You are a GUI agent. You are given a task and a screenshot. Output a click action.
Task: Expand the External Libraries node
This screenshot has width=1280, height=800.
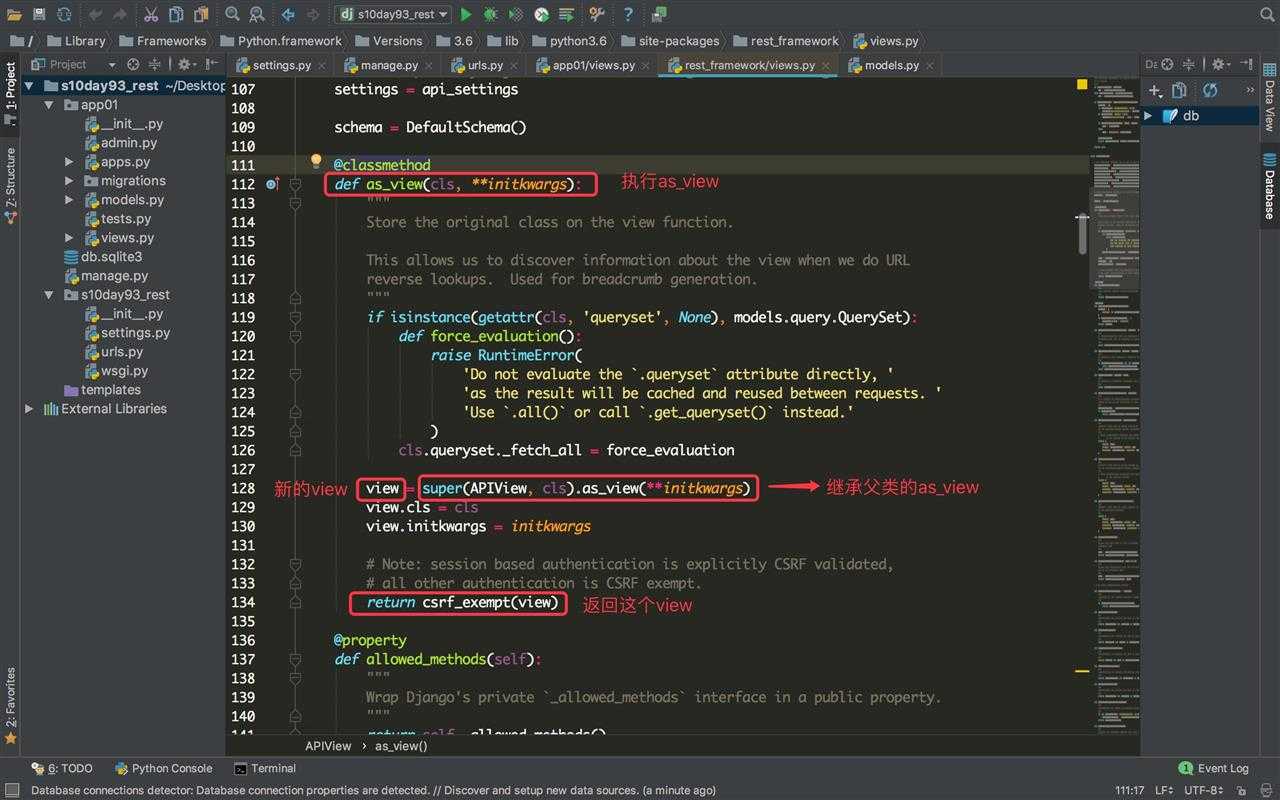[29, 409]
